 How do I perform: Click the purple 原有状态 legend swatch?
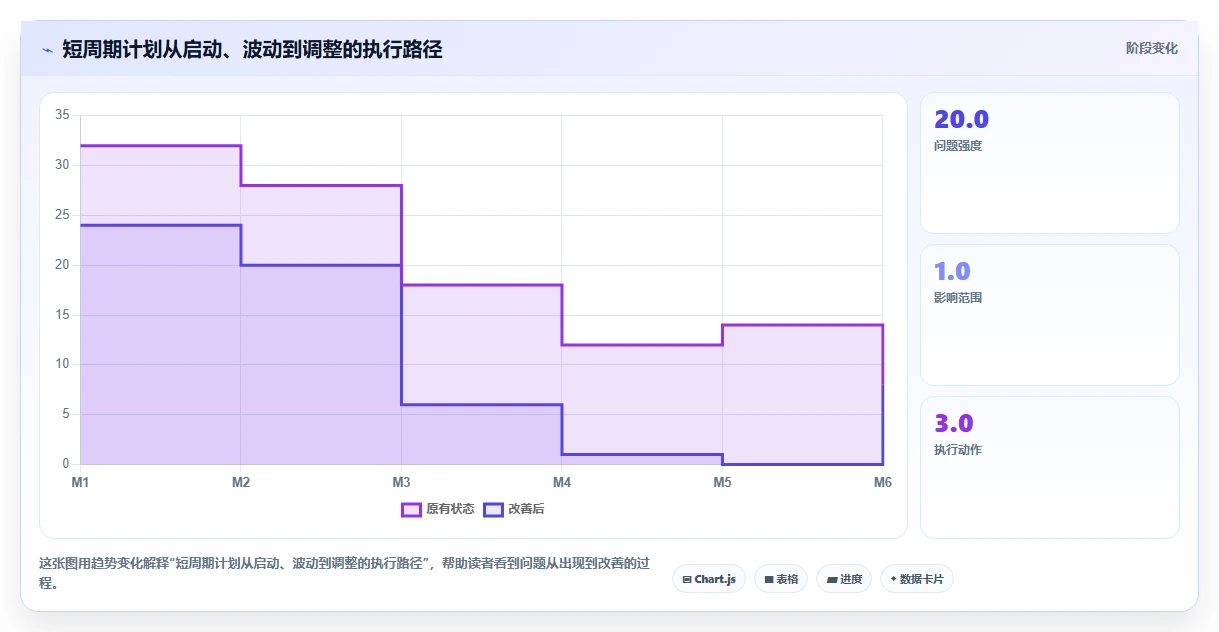[x=411, y=509]
